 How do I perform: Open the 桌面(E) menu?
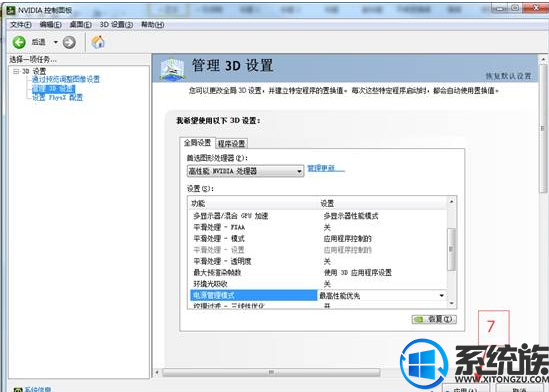(x=81, y=24)
